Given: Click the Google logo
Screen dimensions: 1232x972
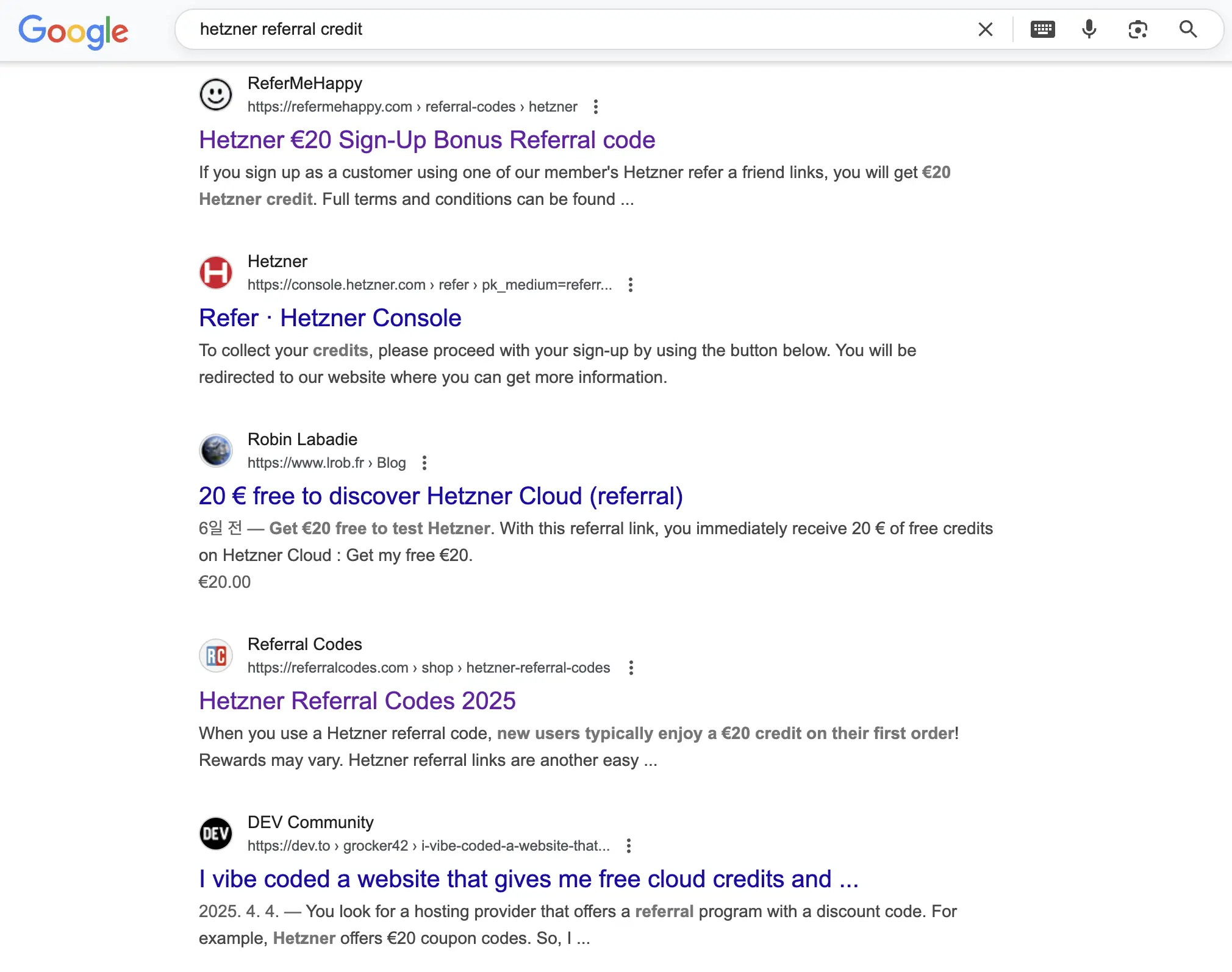Looking at the screenshot, I should [x=73, y=30].
